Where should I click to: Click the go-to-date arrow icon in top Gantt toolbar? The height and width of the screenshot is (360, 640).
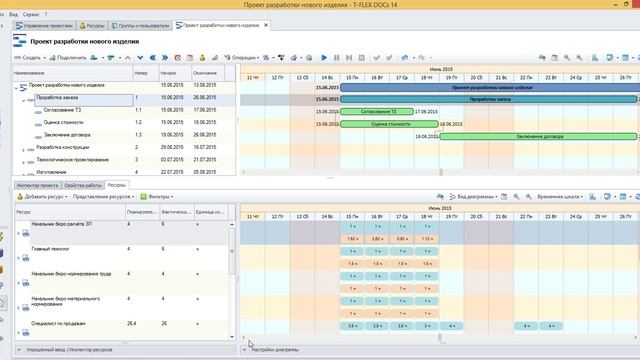pyautogui.click(x=542, y=58)
